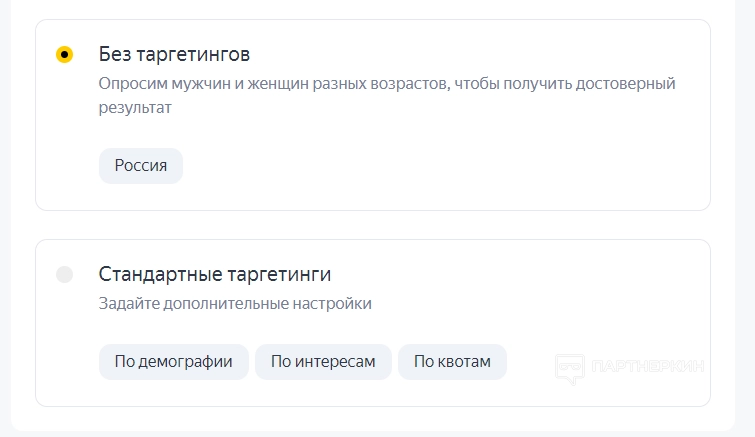Image resolution: width=755 pixels, height=437 pixels.
Task: Click the Стандартные таргетинги heading label
Action: 215,274
